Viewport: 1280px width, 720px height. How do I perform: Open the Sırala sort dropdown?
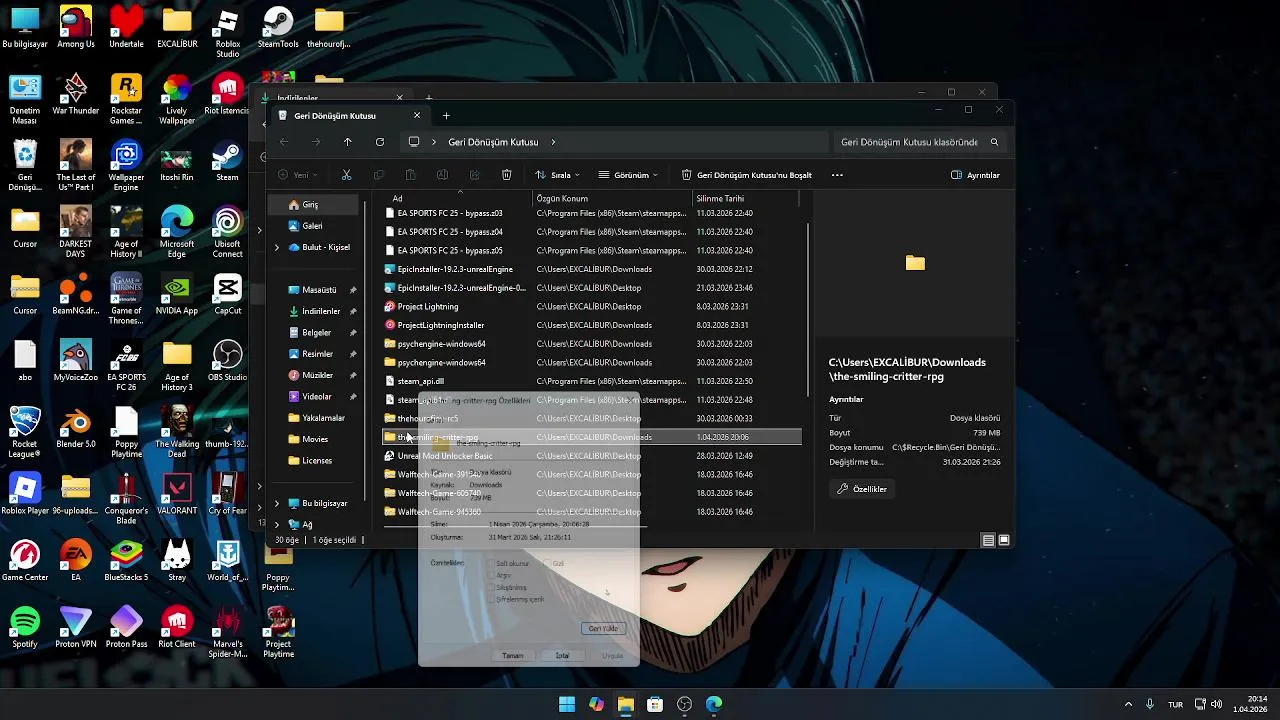[557, 175]
